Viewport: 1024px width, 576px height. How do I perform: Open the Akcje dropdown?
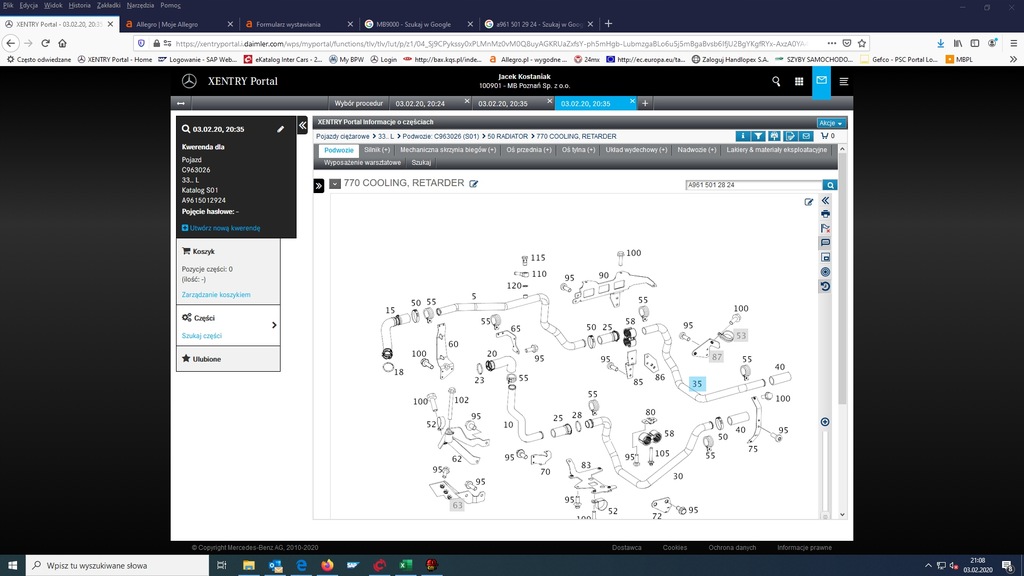coord(831,123)
